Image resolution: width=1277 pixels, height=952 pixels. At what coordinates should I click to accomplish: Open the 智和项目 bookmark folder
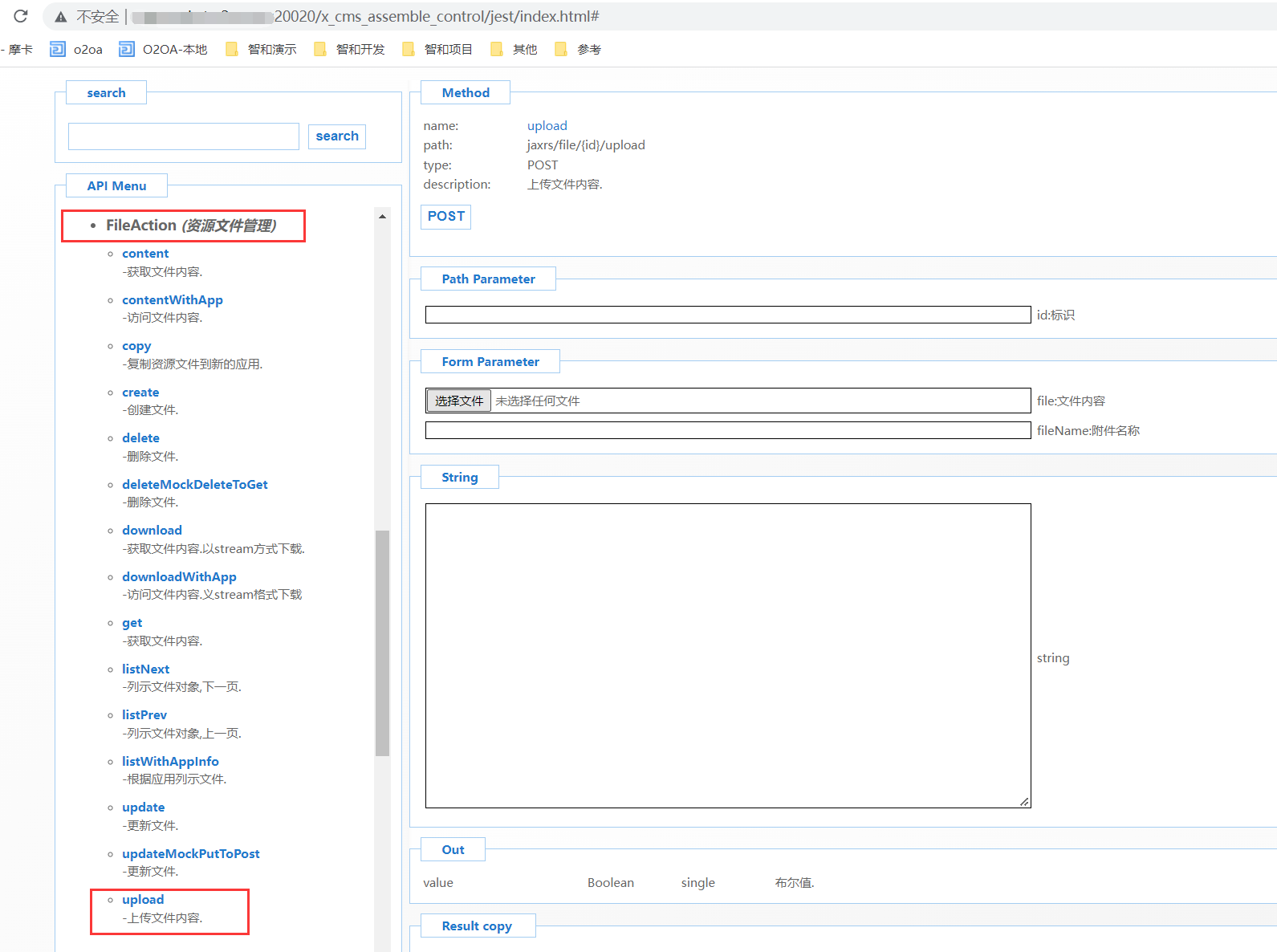click(x=438, y=50)
